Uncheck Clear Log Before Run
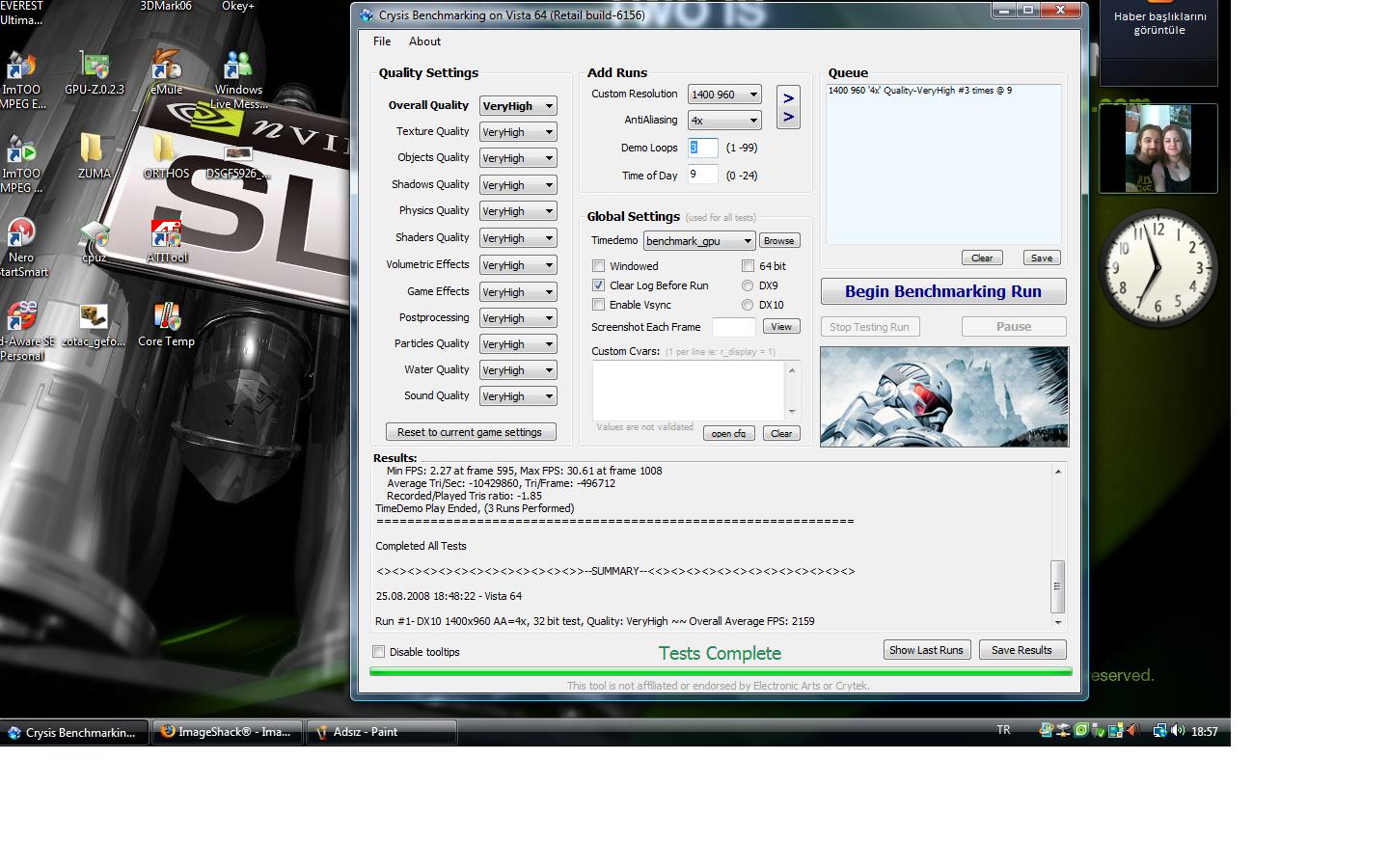Viewport: 1389px width, 868px height. [x=598, y=285]
